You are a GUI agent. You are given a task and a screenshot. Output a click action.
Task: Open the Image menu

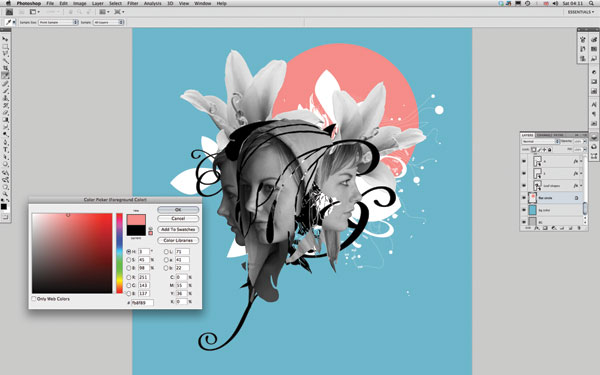(x=80, y=3)
